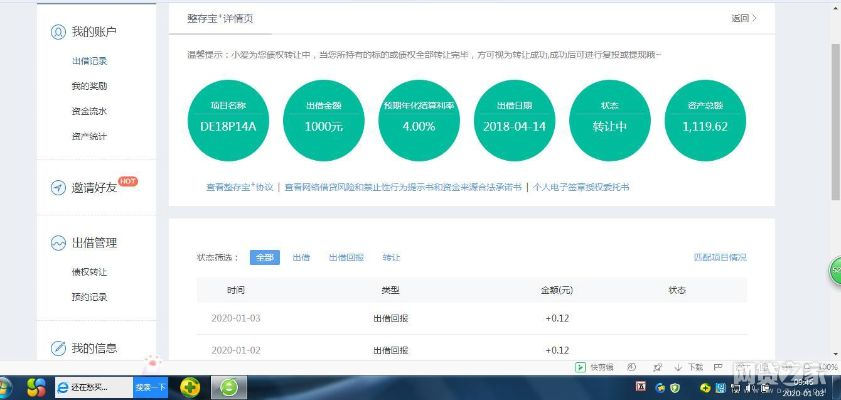Click the 我的信息 person icon
The image size is (841, 400).
(x=58, y=348)
